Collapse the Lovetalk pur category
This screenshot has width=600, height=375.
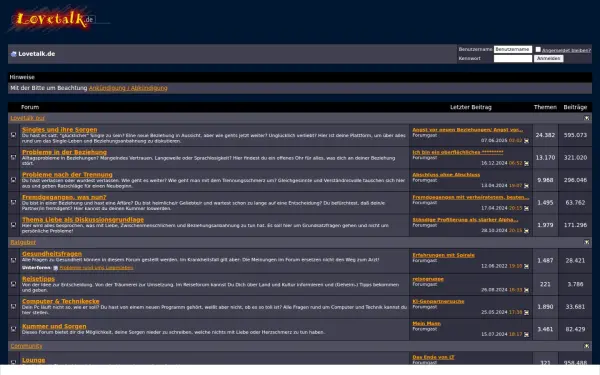[587, 118]
